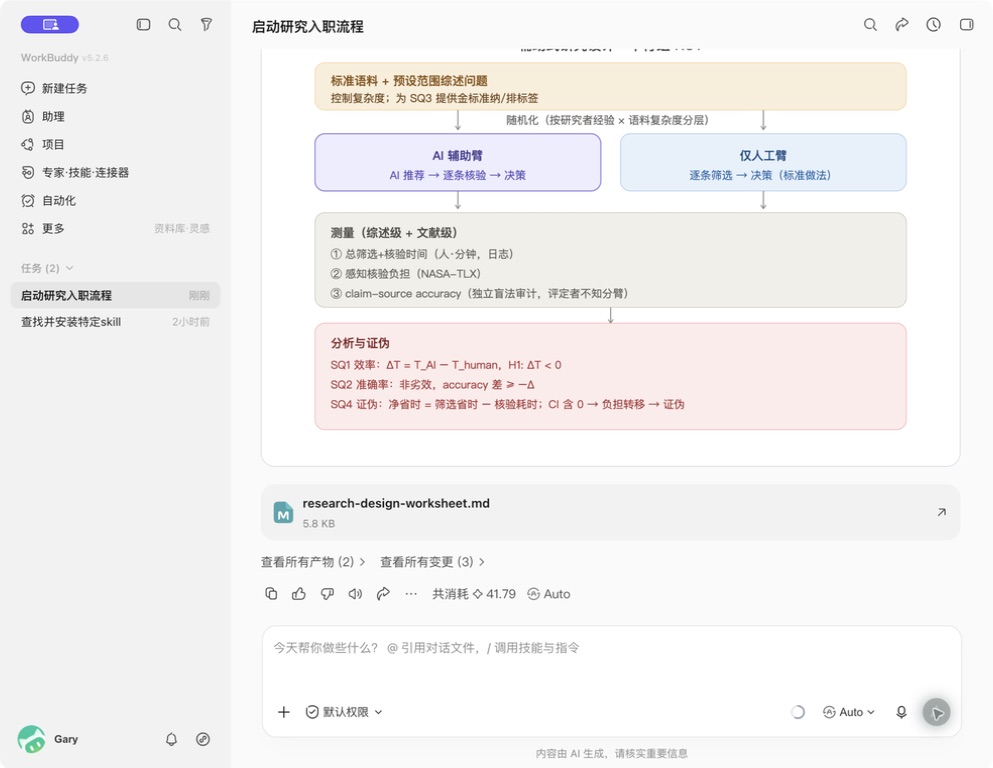
Task: Open sidebar search magnifier icon
Action: pos(175,25)
